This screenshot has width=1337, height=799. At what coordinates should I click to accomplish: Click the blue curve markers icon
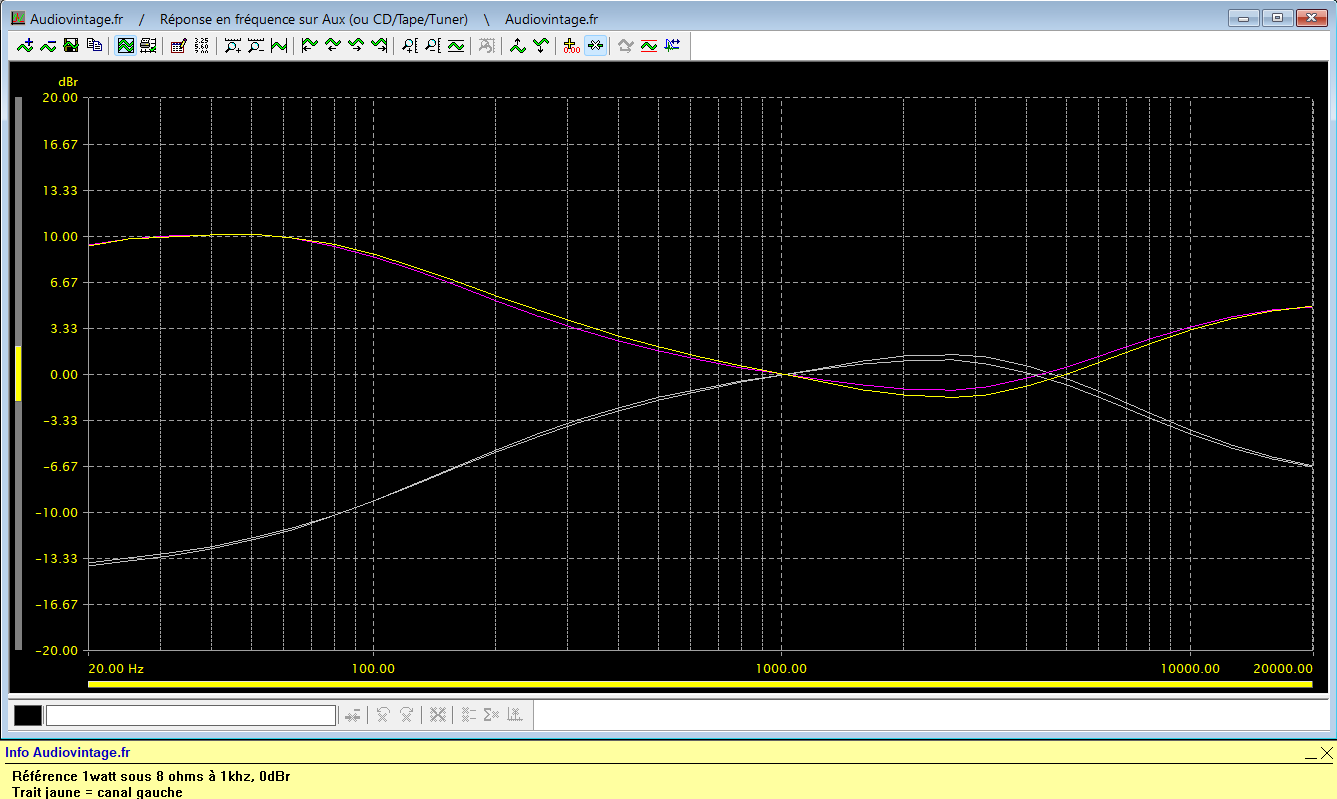672,45
